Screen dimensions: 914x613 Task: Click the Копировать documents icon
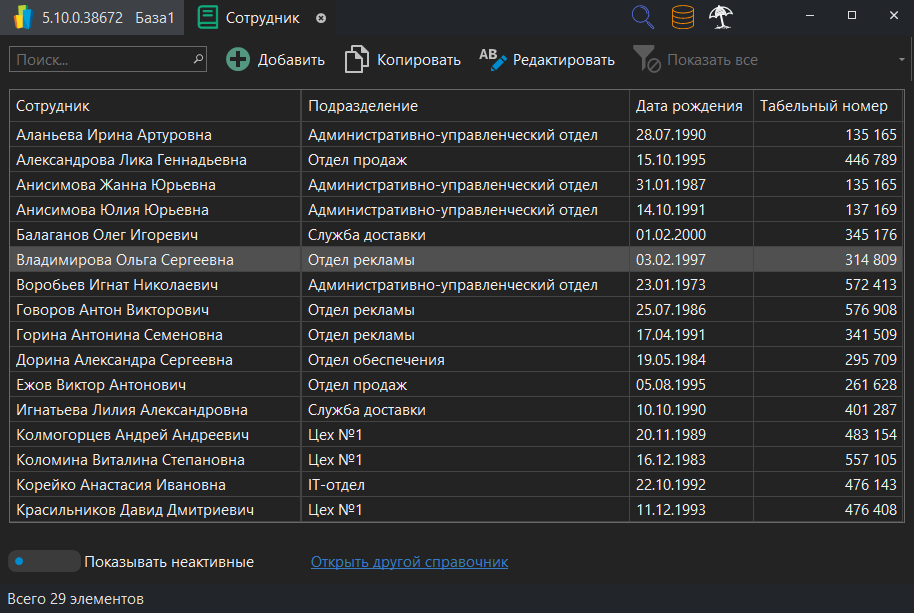[x=356, y=60]
